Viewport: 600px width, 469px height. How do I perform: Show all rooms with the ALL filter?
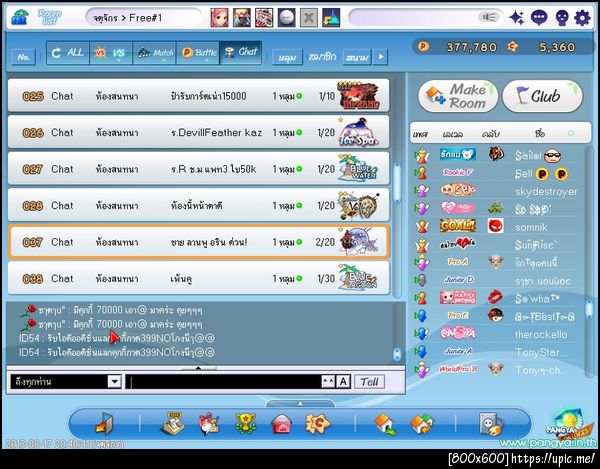pyautogui.click(x=68, y=53)
